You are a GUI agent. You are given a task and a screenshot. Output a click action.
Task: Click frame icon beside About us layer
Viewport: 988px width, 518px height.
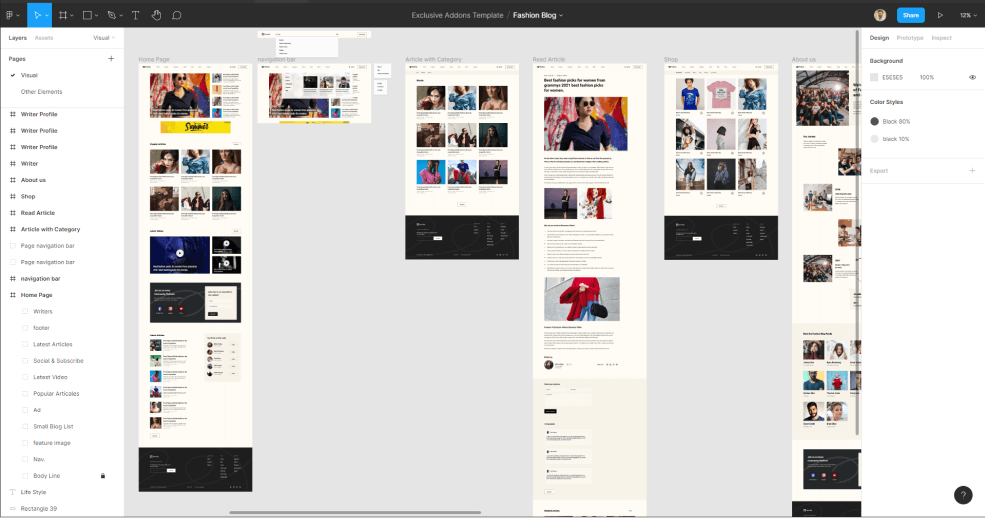click(x=13, y=180)
